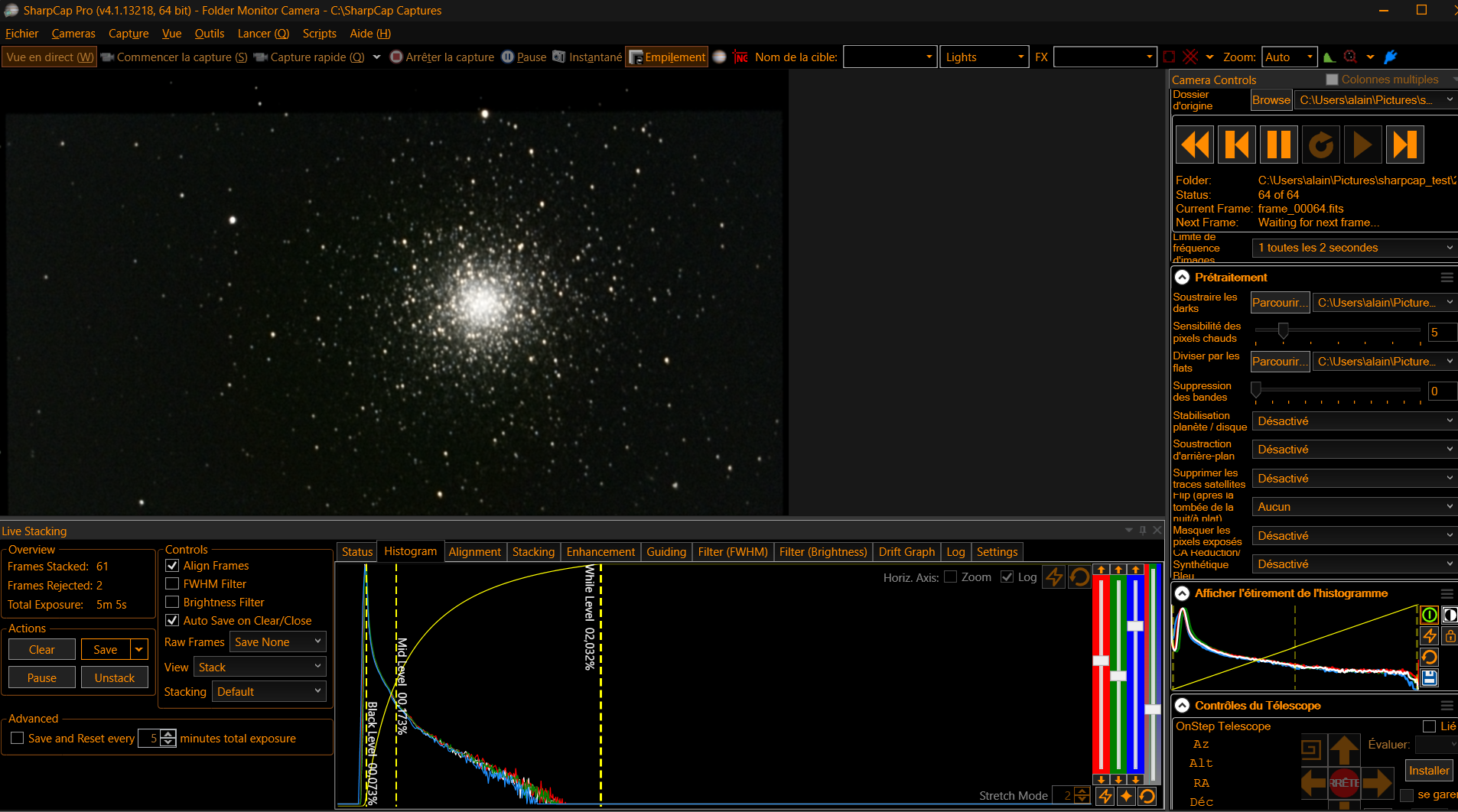Auto-stretch with the mini histogram lightning icon
1458x812 pixels.
tap(1429, 635)
